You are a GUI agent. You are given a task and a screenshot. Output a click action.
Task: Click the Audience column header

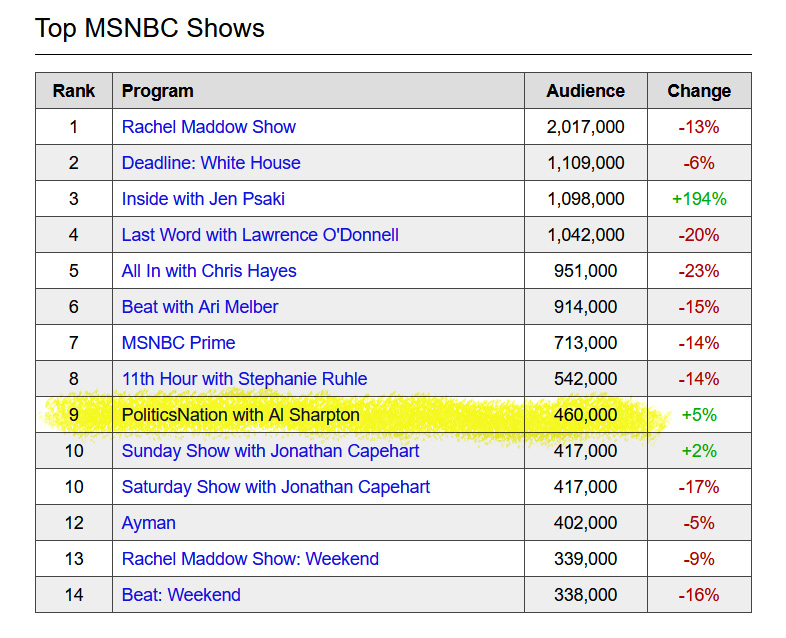(x=585, y=91)
